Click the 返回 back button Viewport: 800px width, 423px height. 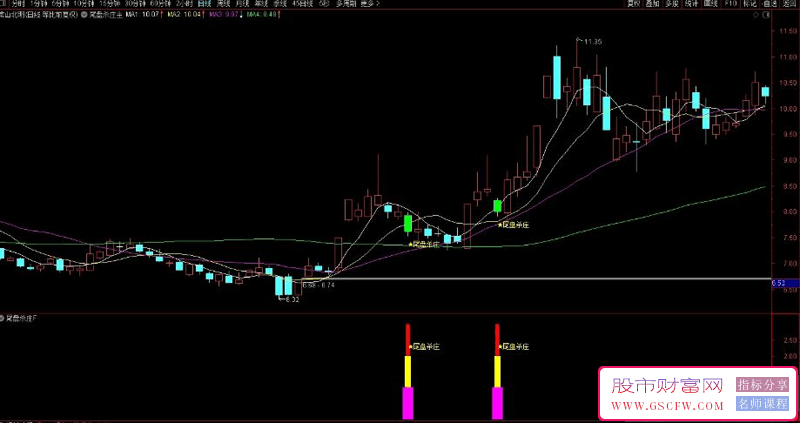click(x=789, y=4)
